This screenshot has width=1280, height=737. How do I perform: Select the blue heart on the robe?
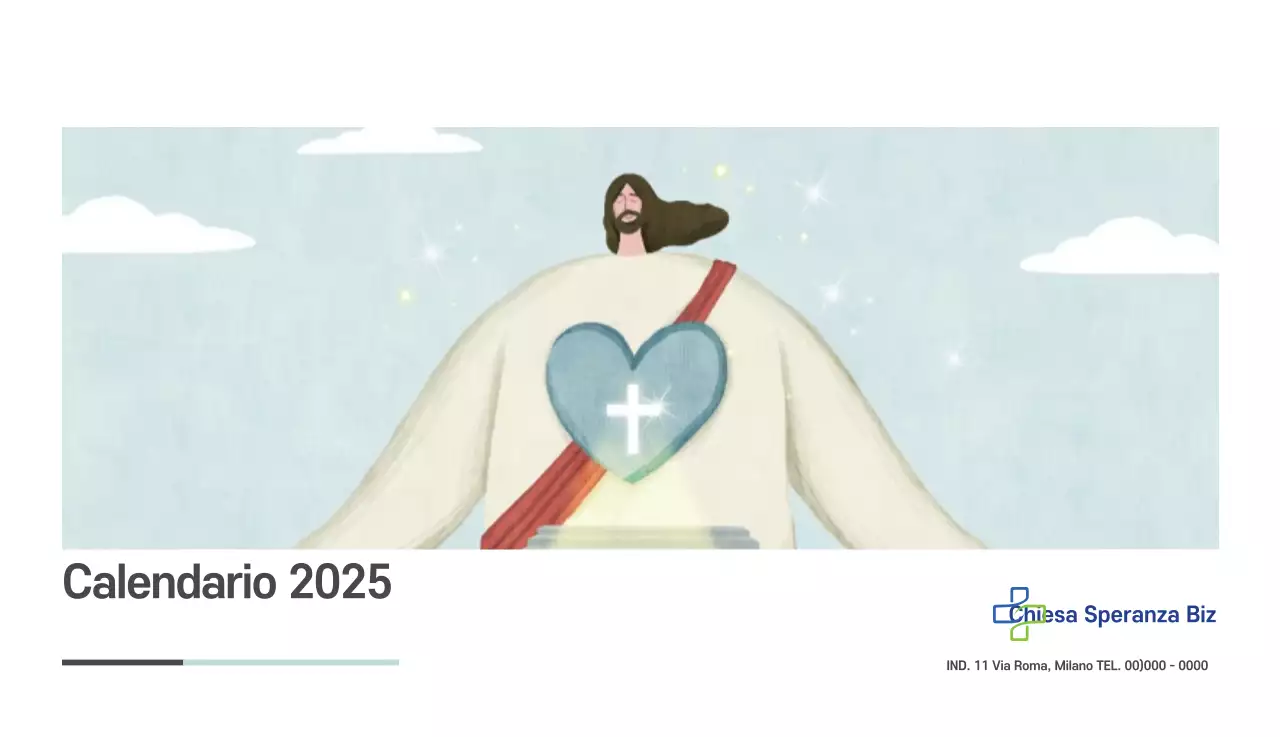click(636, 399)
